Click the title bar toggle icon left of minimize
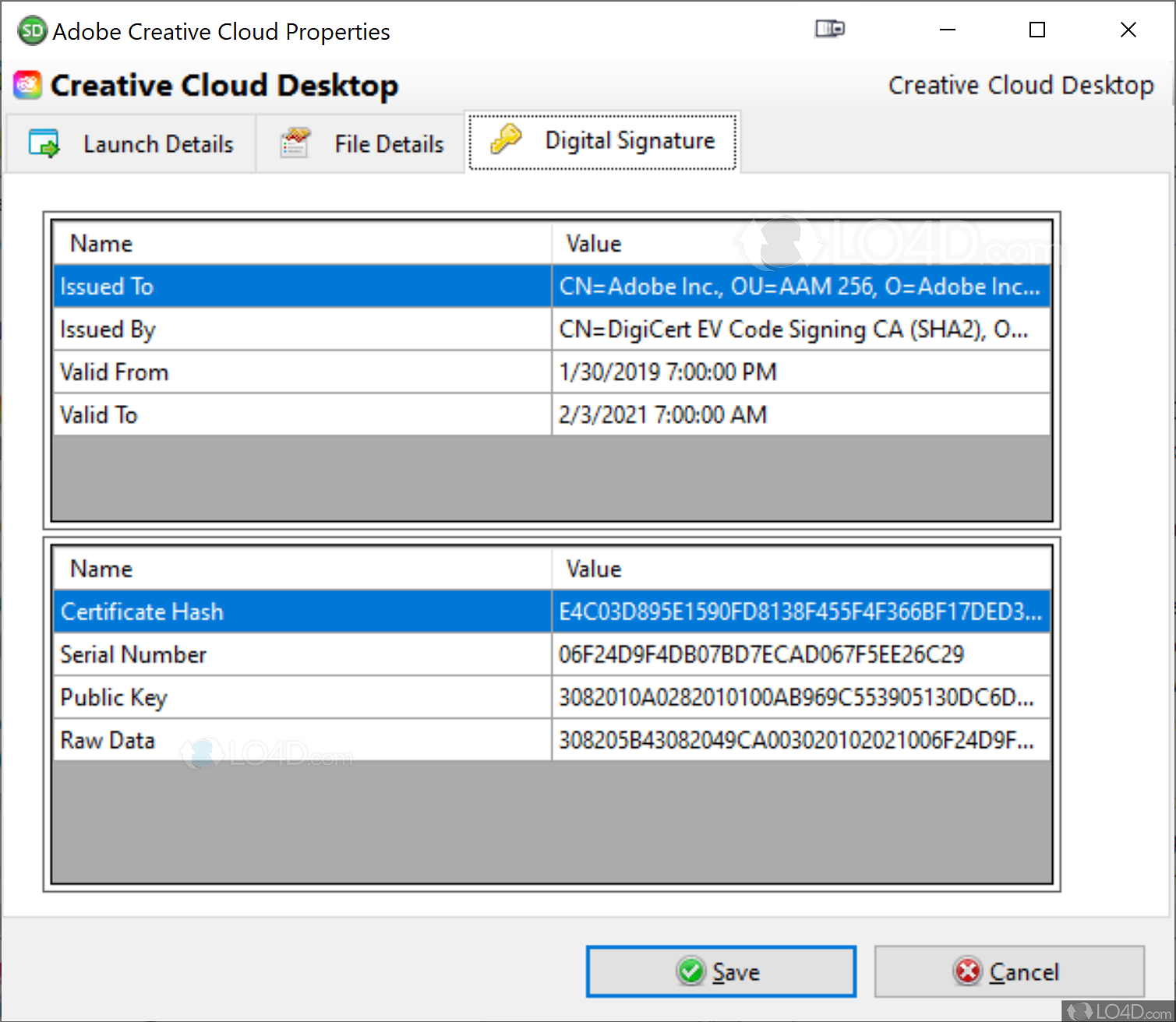Image resolution: width=1176 pixels, height=1022 pixels. (x=830, y=30)
